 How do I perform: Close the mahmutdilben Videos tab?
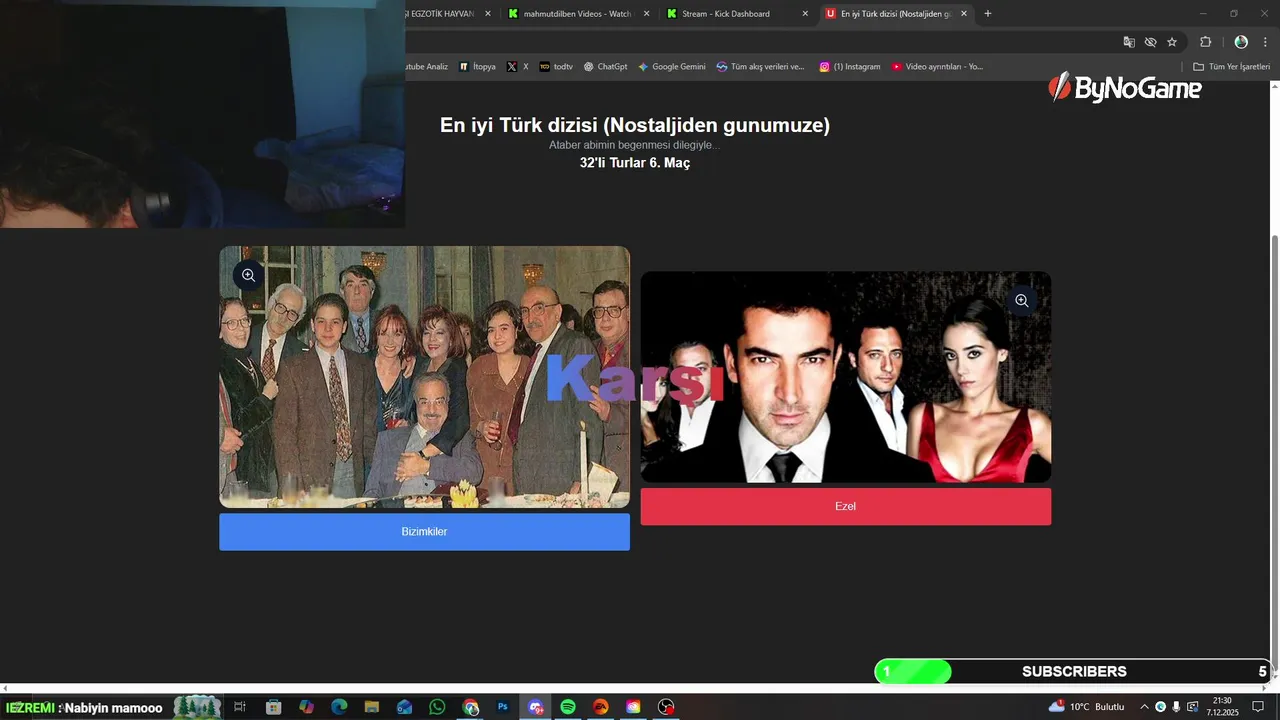tap(646, 14)
